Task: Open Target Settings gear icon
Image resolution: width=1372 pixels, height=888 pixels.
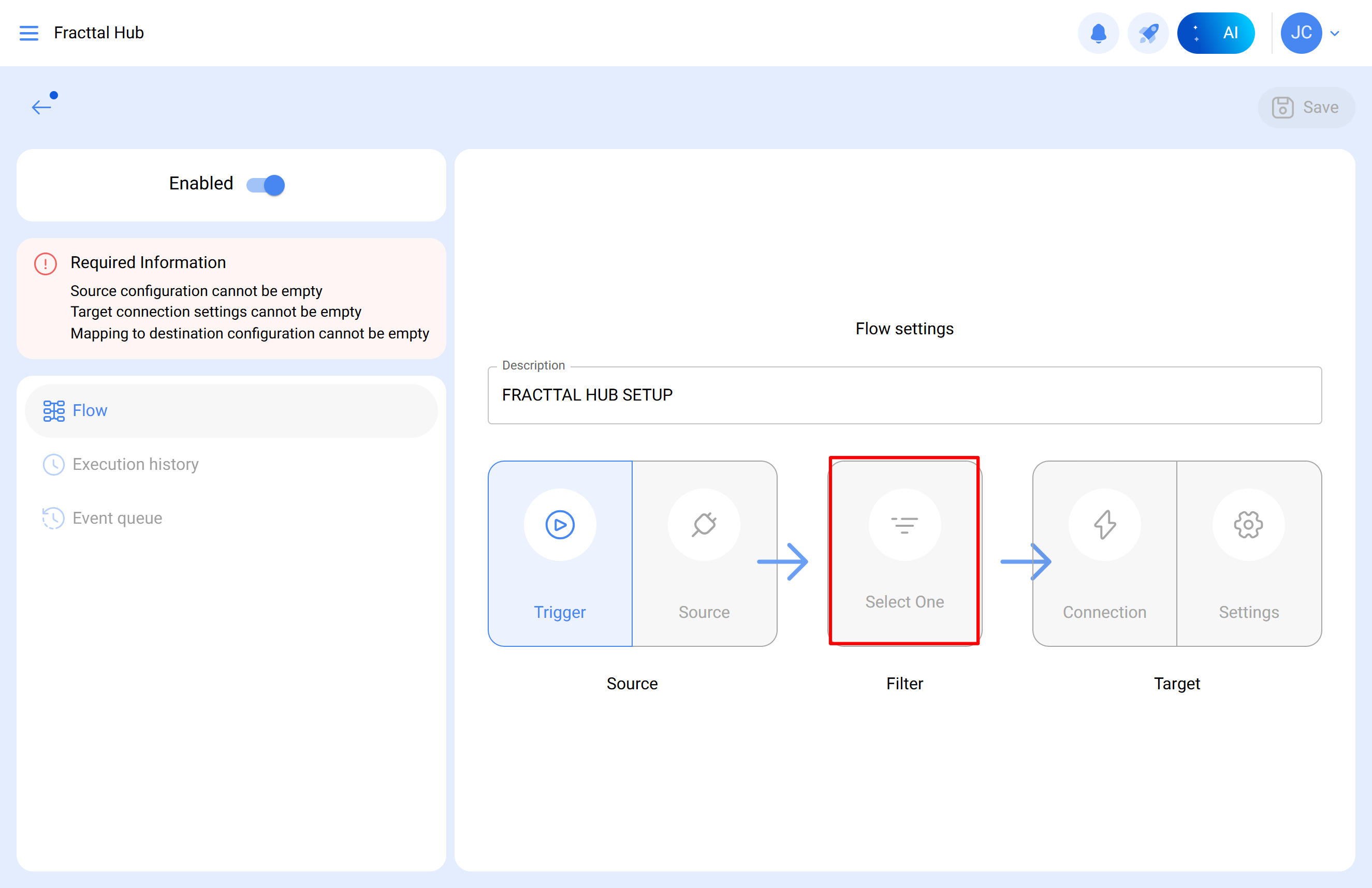Action: 1248,525
